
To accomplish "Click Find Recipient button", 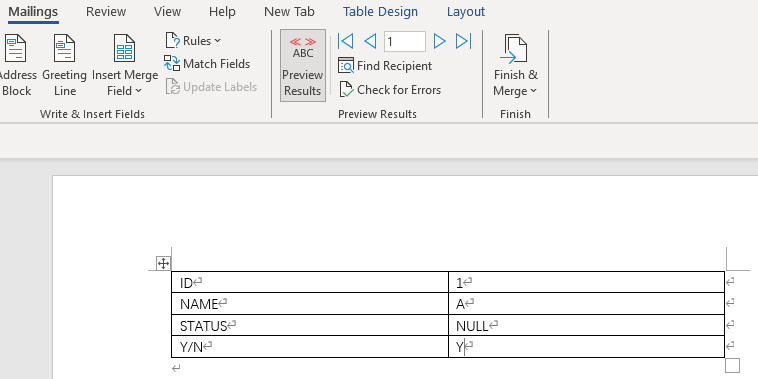I will coord(385,66).
